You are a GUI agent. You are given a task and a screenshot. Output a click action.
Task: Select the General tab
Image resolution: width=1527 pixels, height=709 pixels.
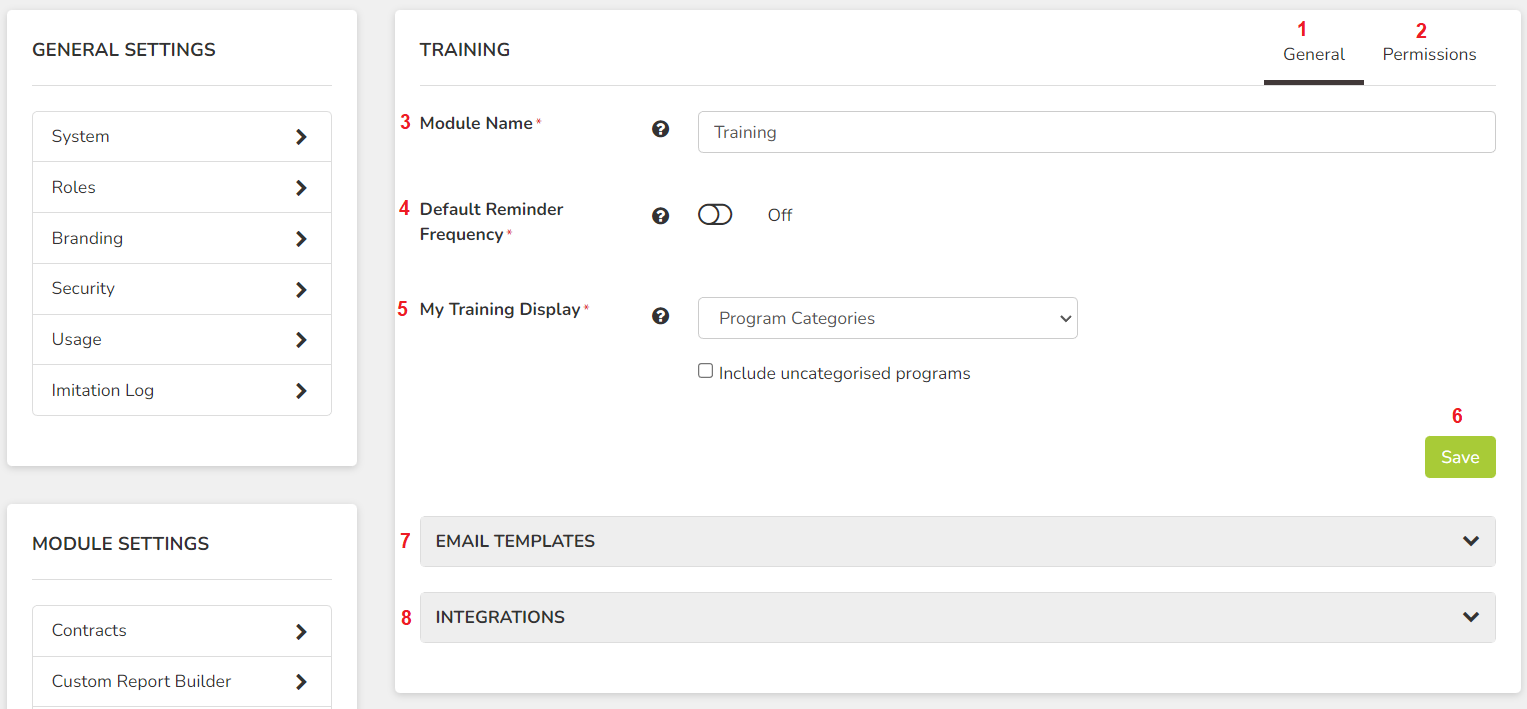point(1314,54)
